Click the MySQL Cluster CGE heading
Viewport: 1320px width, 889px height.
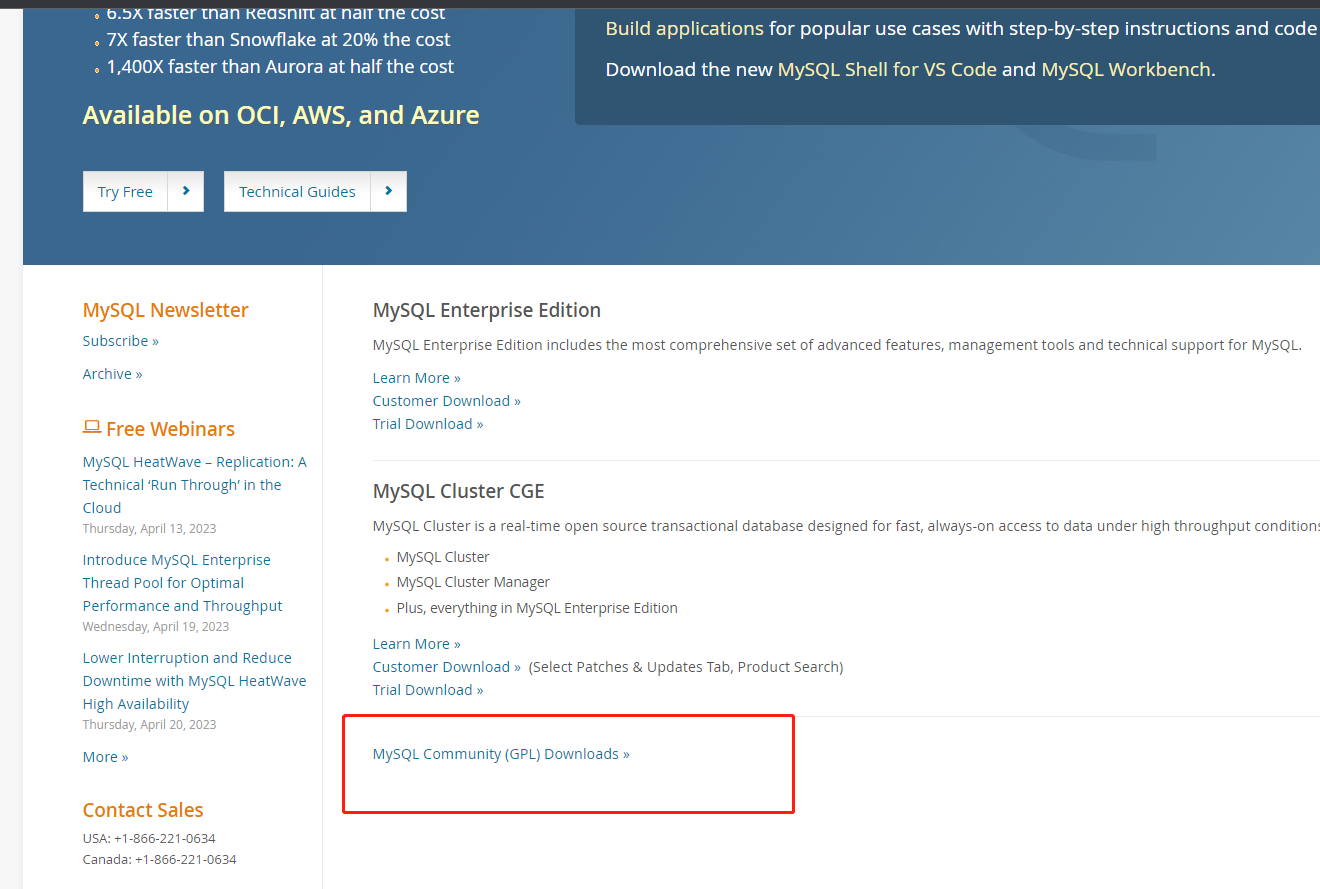click(459, 491)
